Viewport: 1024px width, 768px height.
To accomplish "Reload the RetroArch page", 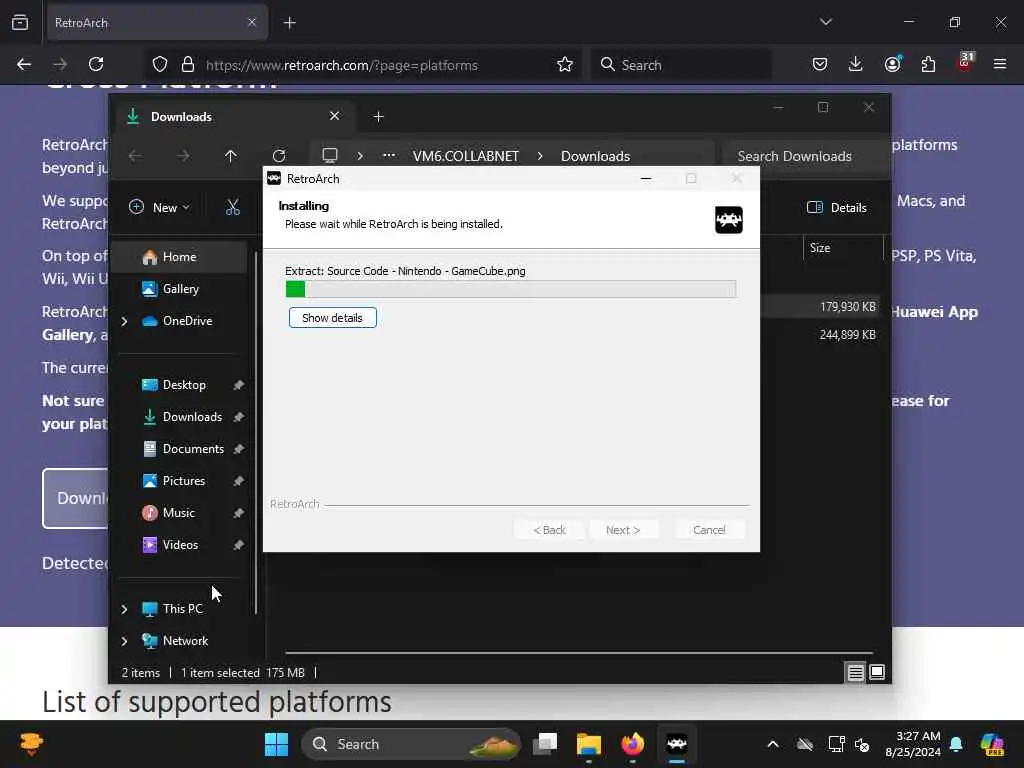I will (x=96, y=64).
